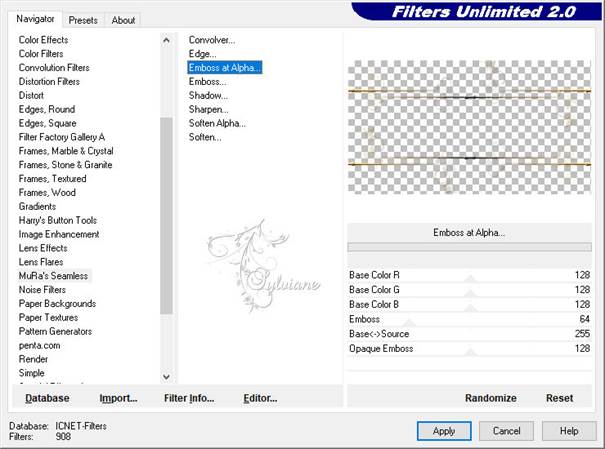Randomize the filter settings
The image size is (605, 449).
pyautogui.click(x=491, y=398)
